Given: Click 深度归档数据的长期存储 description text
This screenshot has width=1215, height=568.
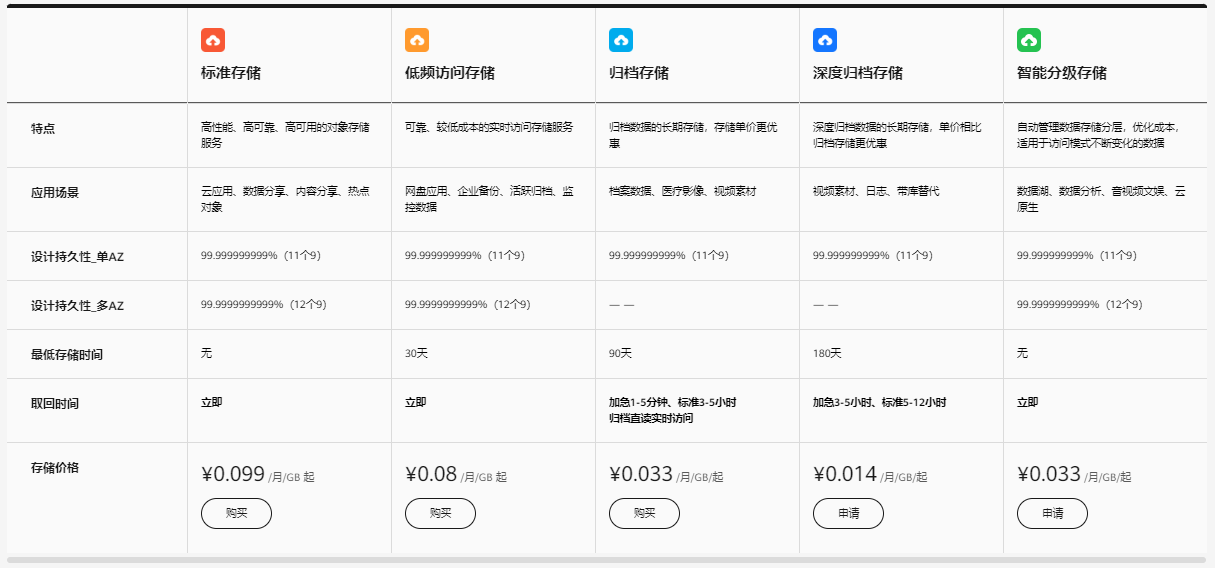Looking at the screenshot, I should [x=897, y=135].
